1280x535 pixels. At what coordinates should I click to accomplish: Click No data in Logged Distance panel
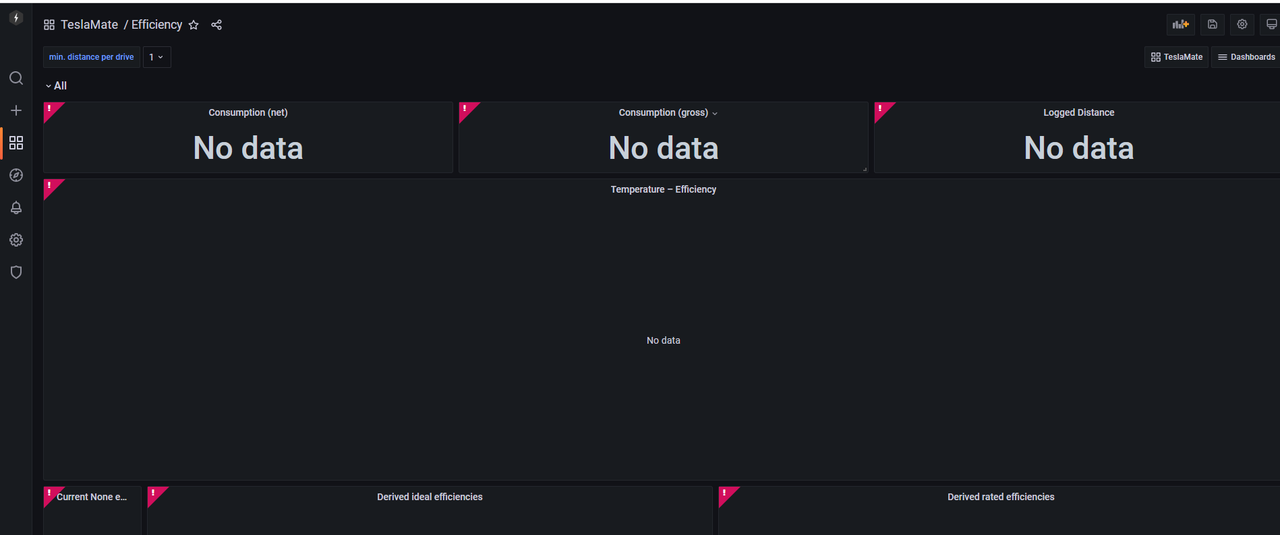(1079, 148)
